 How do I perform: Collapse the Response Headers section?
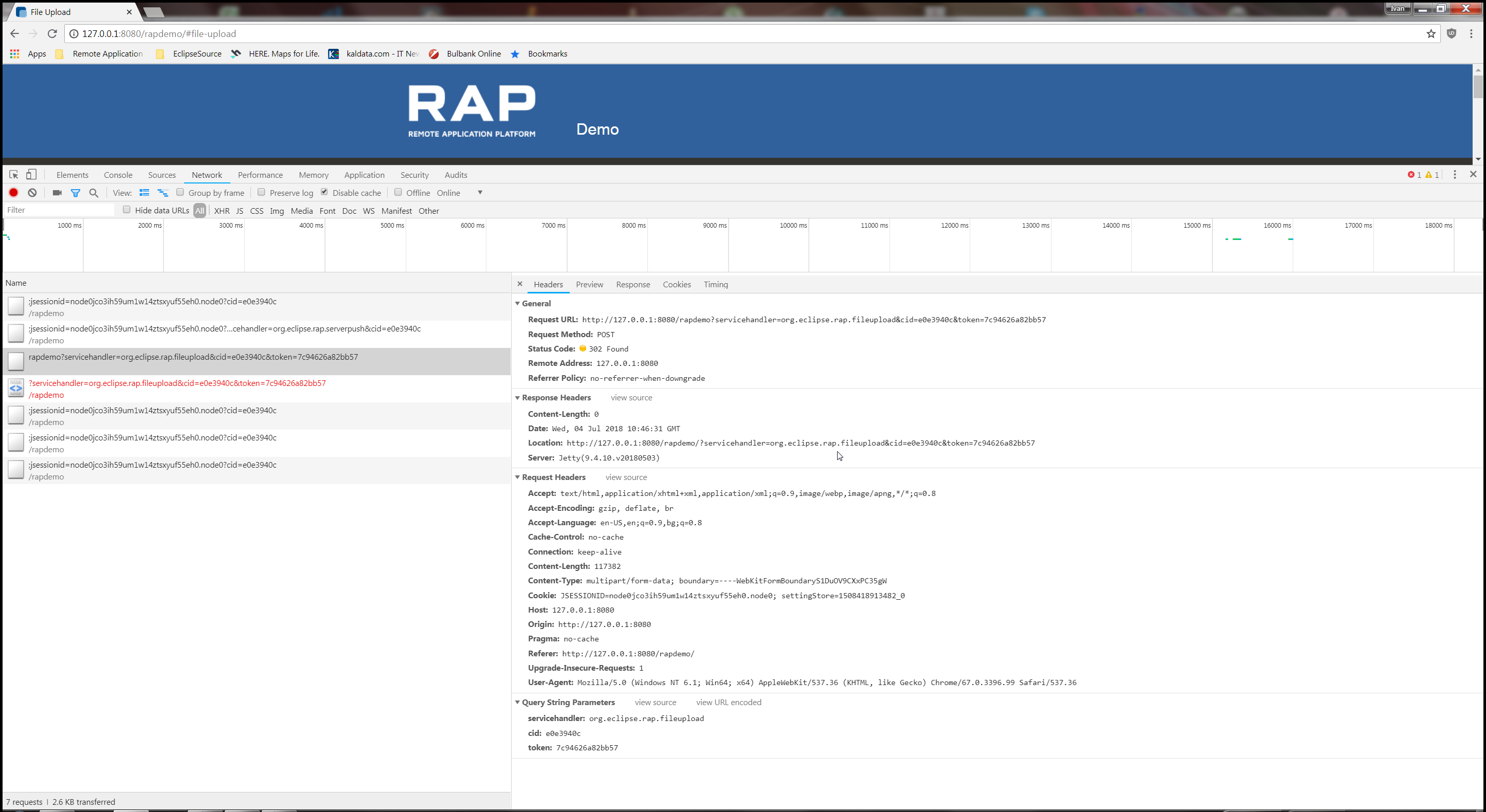click(517, 397)
